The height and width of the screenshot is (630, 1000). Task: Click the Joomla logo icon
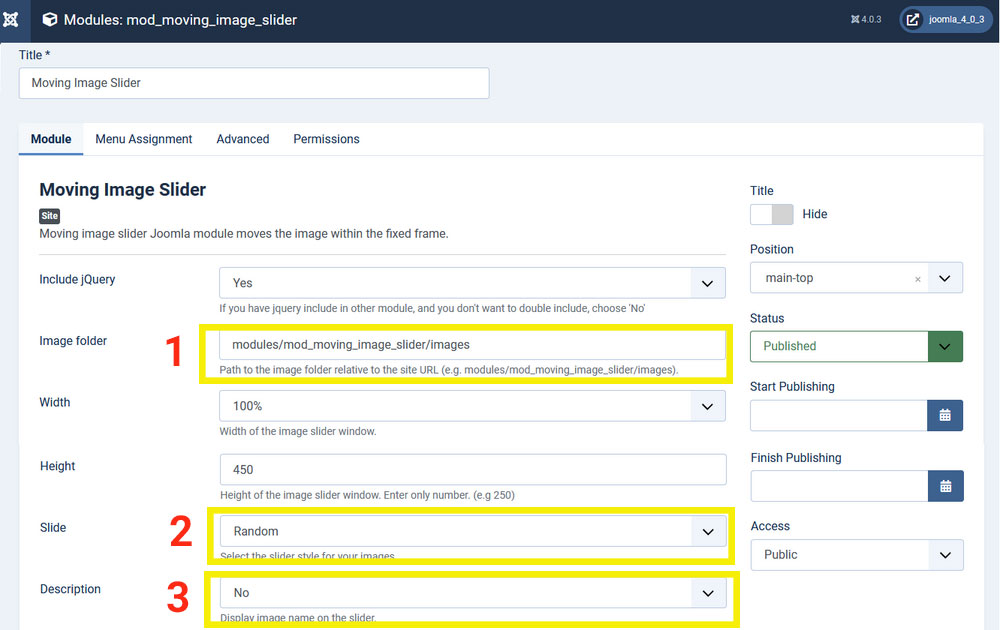(x=11, y=20)
